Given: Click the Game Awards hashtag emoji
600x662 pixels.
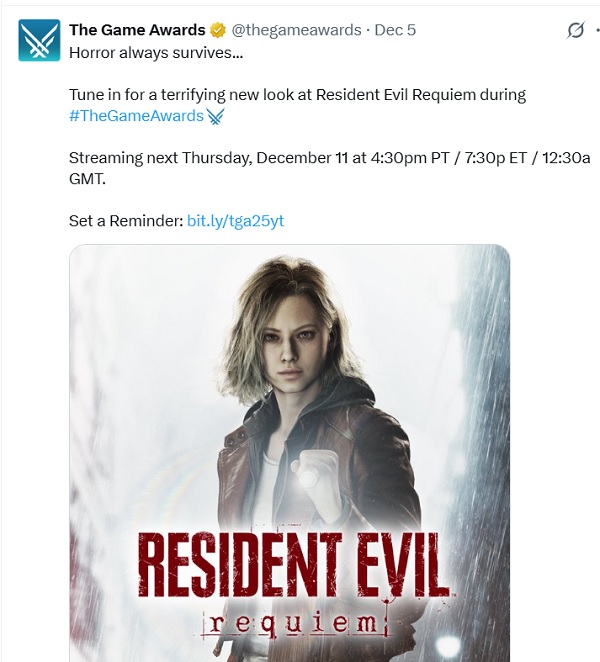Looking at the screenshot, I should coord(215,116).
